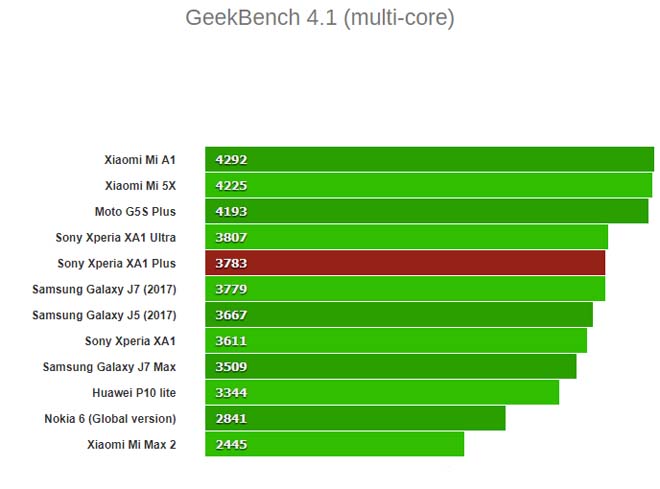The width and height of the screenshot is (660, 489).
Task: Click the 3807 score value
Action: [x=230, y=237]
